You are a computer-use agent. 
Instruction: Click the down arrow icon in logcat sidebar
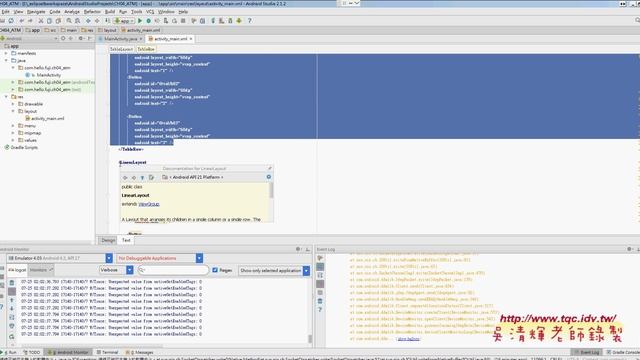[12, 309]
